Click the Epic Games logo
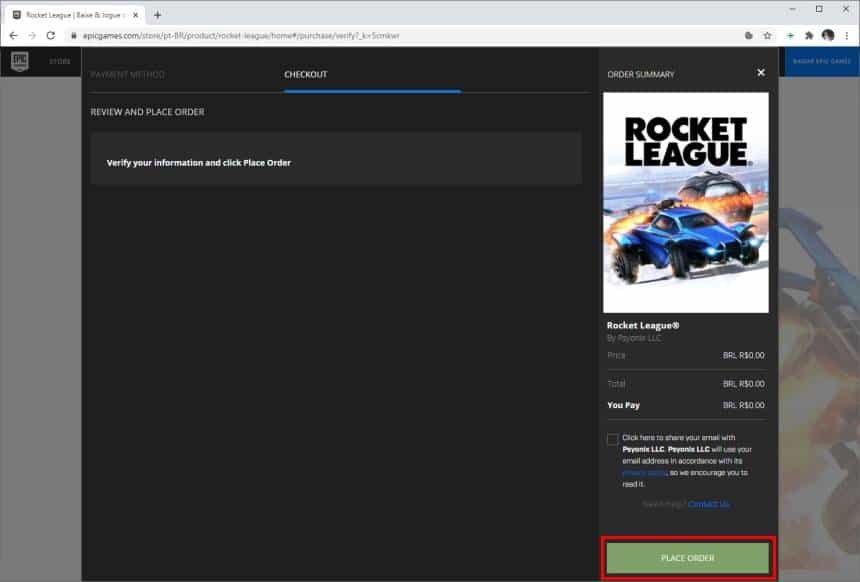 [x=20, y=61]
